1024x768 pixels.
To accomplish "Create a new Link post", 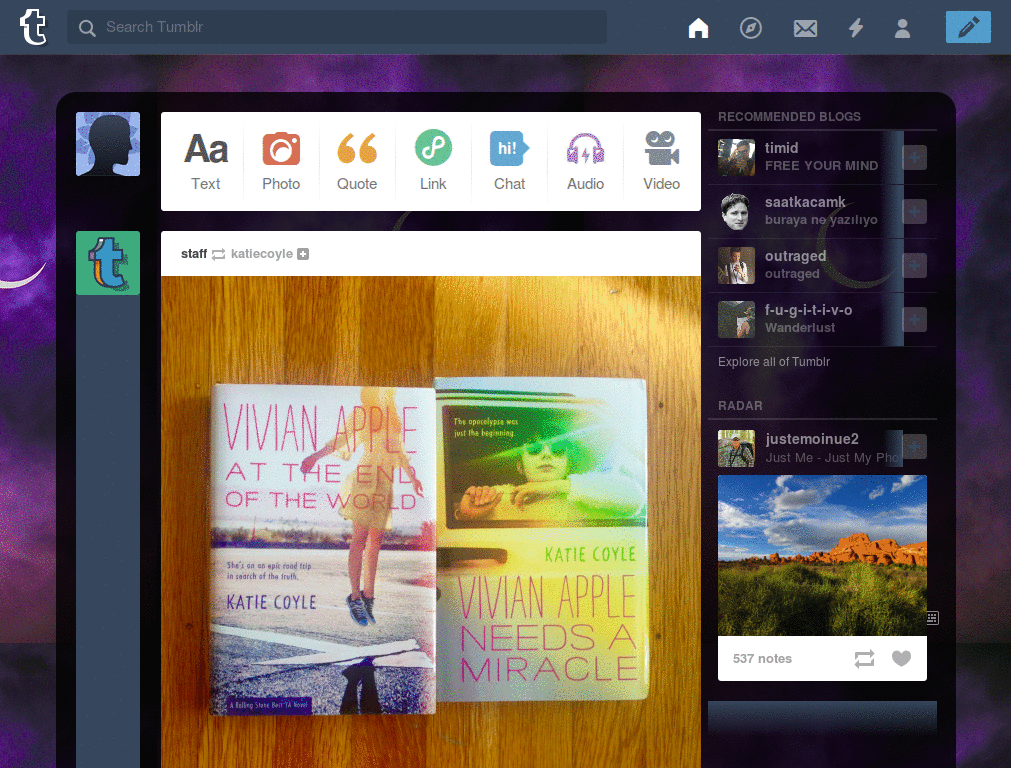I will tap(433, 161).
